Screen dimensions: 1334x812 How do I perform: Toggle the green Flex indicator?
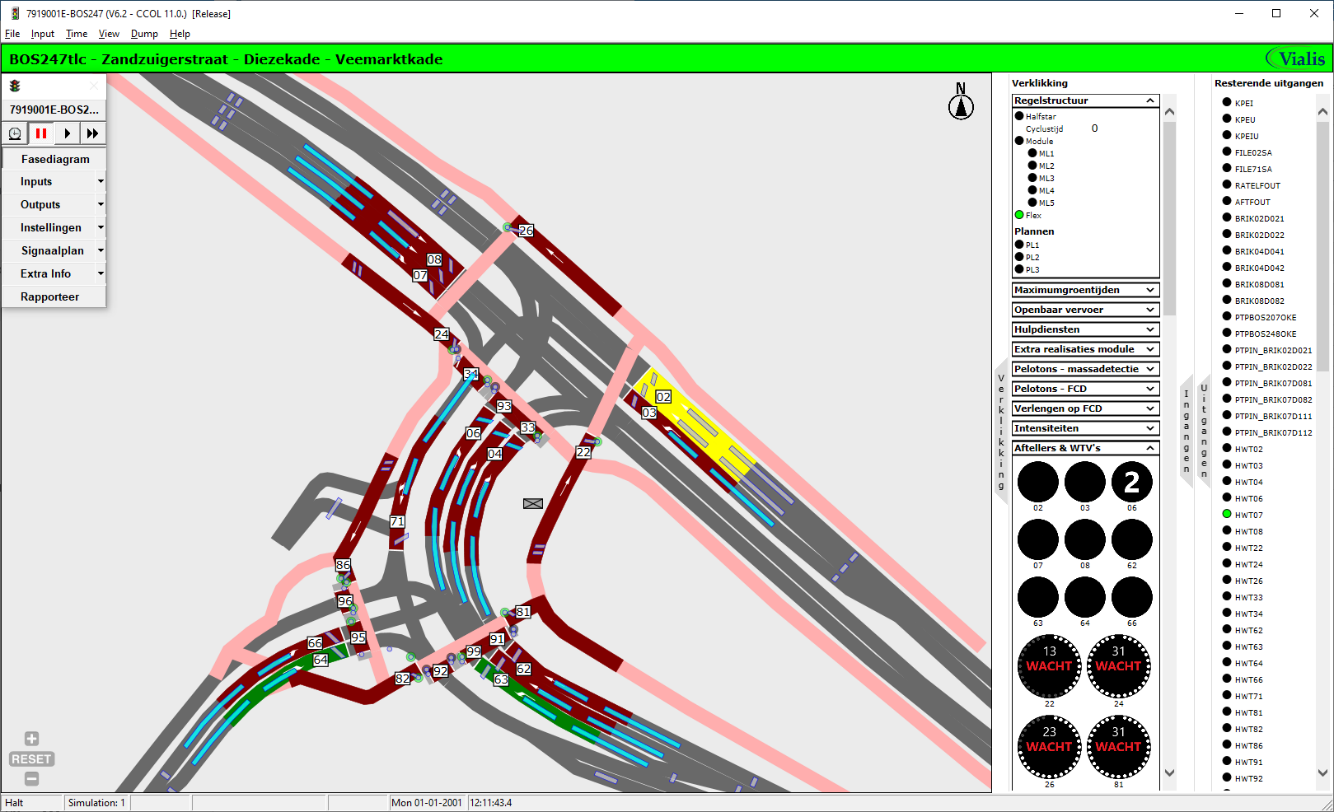1019,215
